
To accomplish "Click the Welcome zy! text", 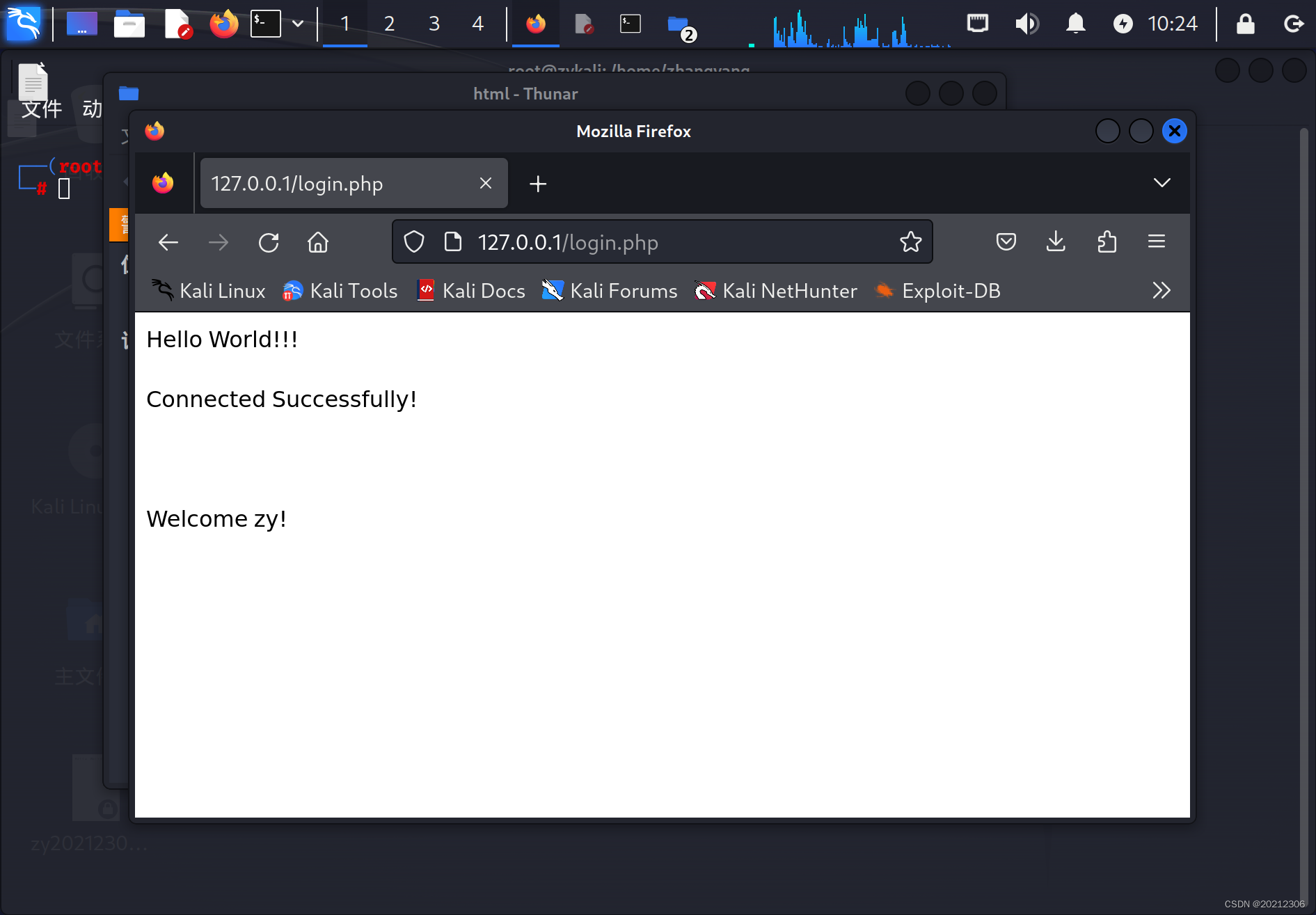I will pos(216,519).
